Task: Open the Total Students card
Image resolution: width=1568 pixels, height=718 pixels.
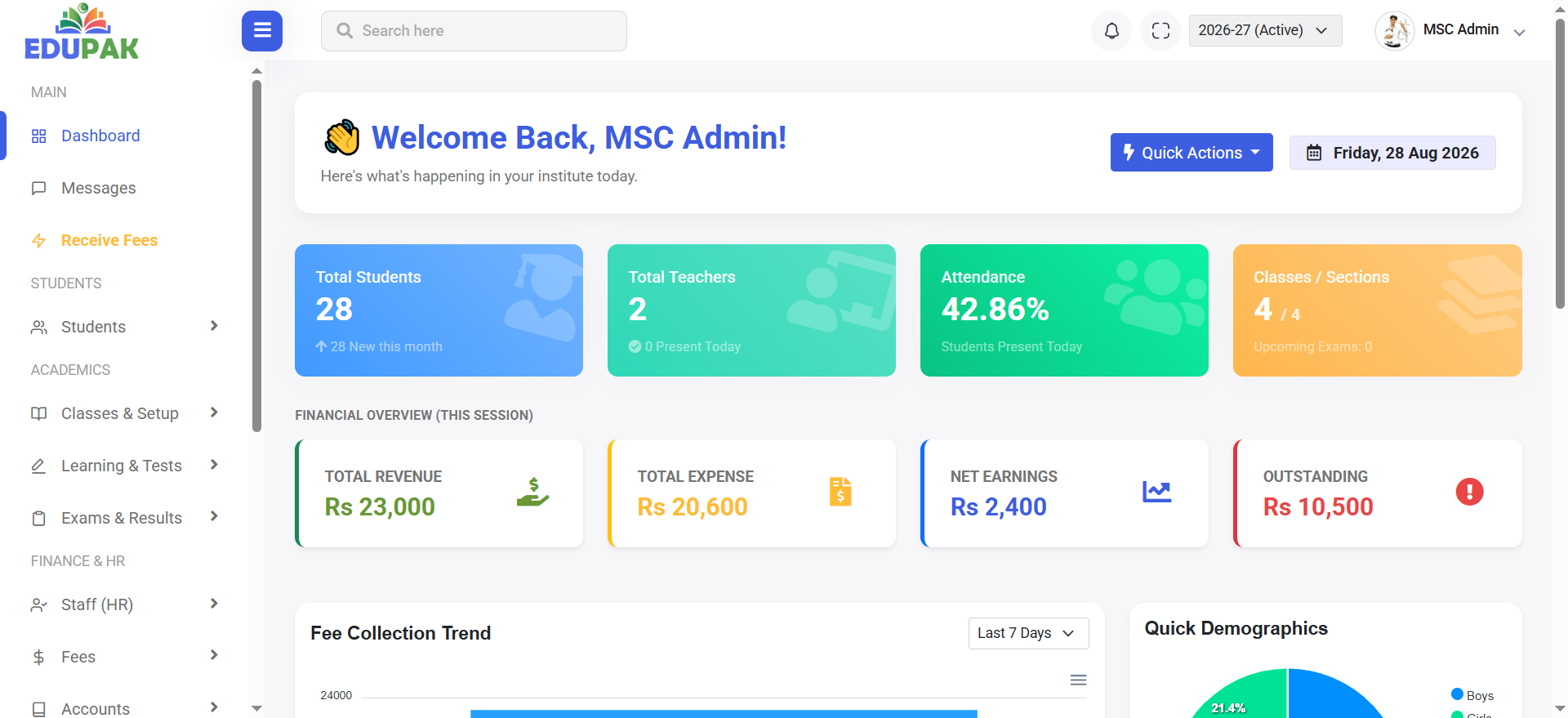Action: [x=439, y=310]
